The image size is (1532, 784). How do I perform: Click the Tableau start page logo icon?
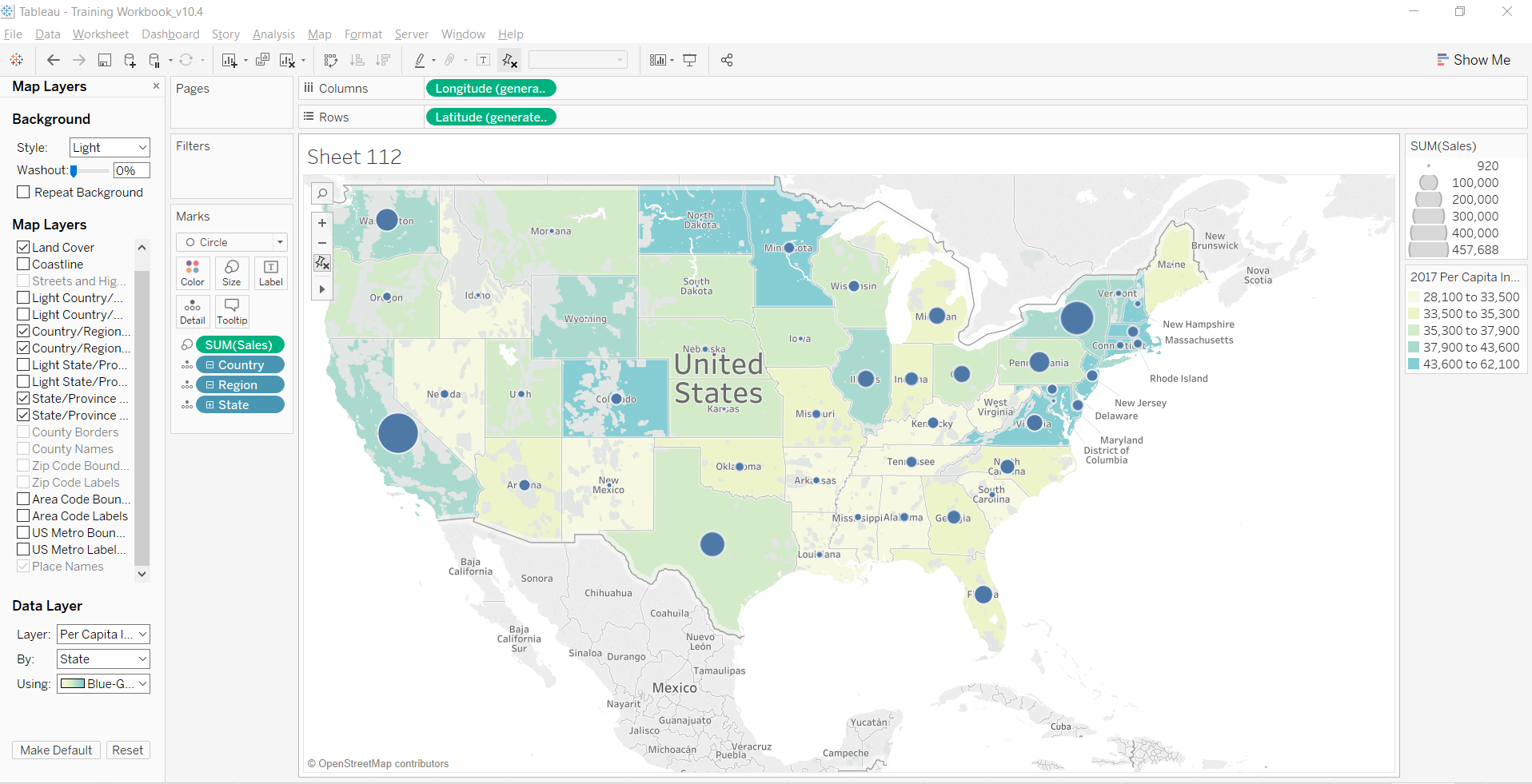(x=16, y=60)
